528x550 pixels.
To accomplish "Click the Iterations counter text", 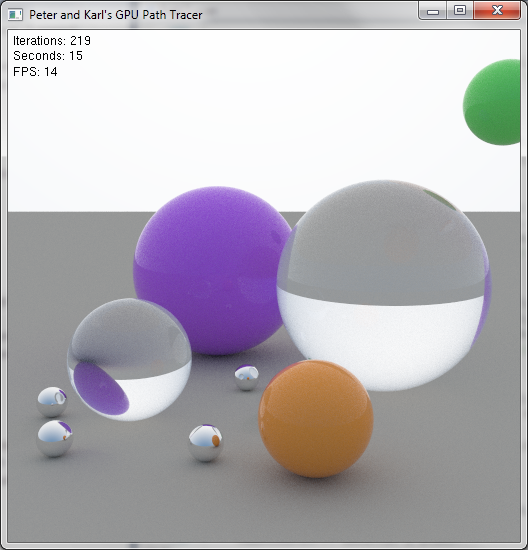I will tap(52, 41).
